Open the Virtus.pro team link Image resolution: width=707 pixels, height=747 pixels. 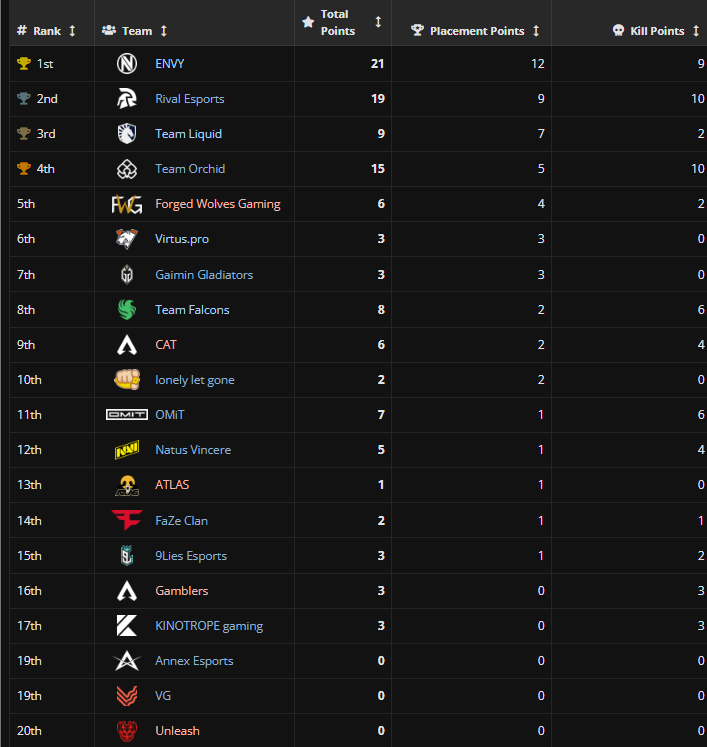[x=182, y=239]
